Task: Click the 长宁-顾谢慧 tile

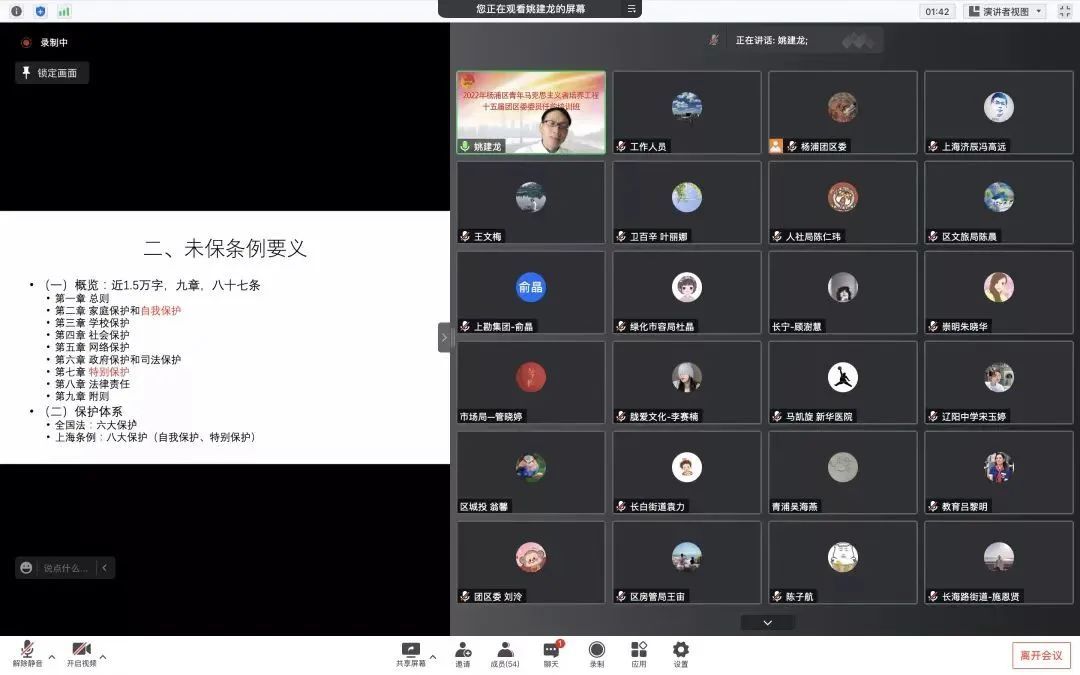Action: 843,293
